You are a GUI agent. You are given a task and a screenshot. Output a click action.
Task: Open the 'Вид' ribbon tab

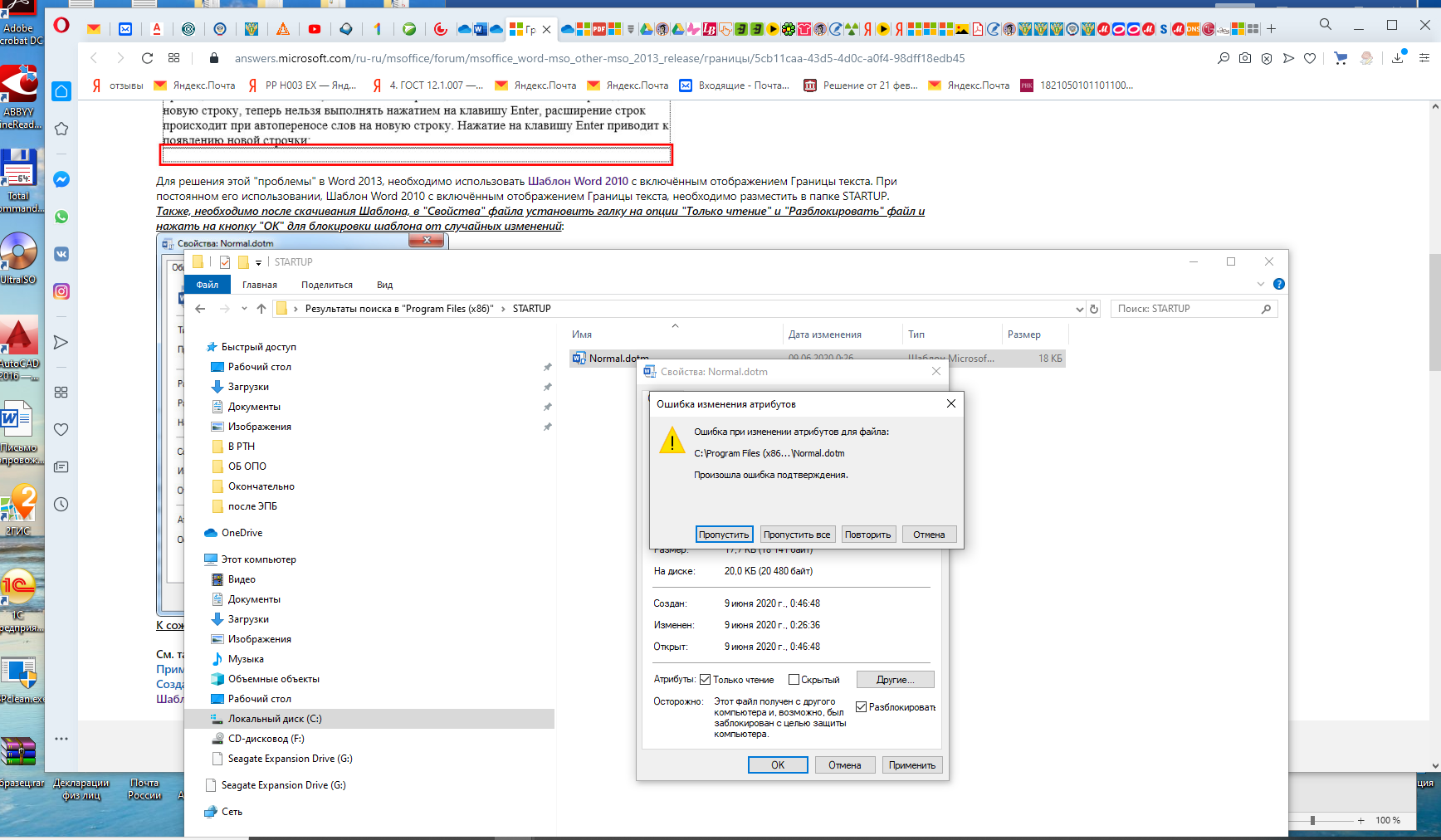coord(384,285)
